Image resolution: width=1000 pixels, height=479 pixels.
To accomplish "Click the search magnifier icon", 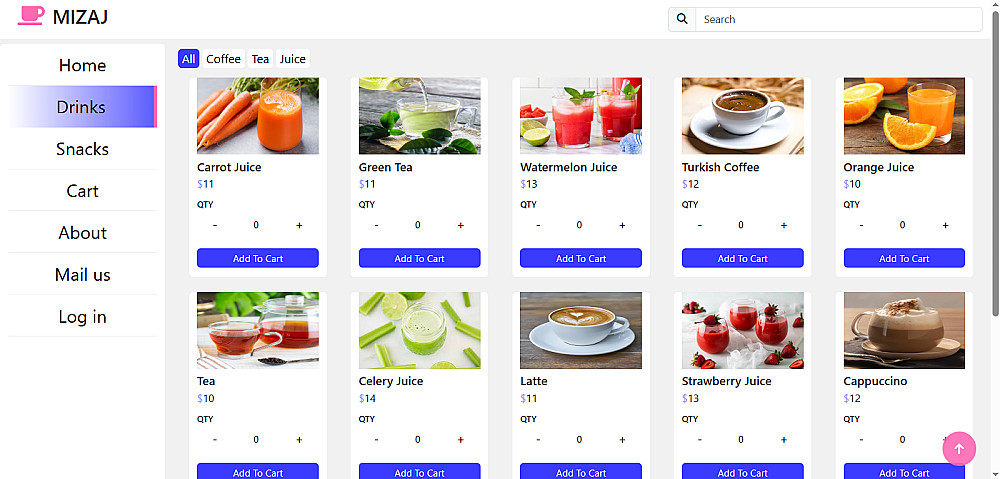I will click(x=682, y=19).
